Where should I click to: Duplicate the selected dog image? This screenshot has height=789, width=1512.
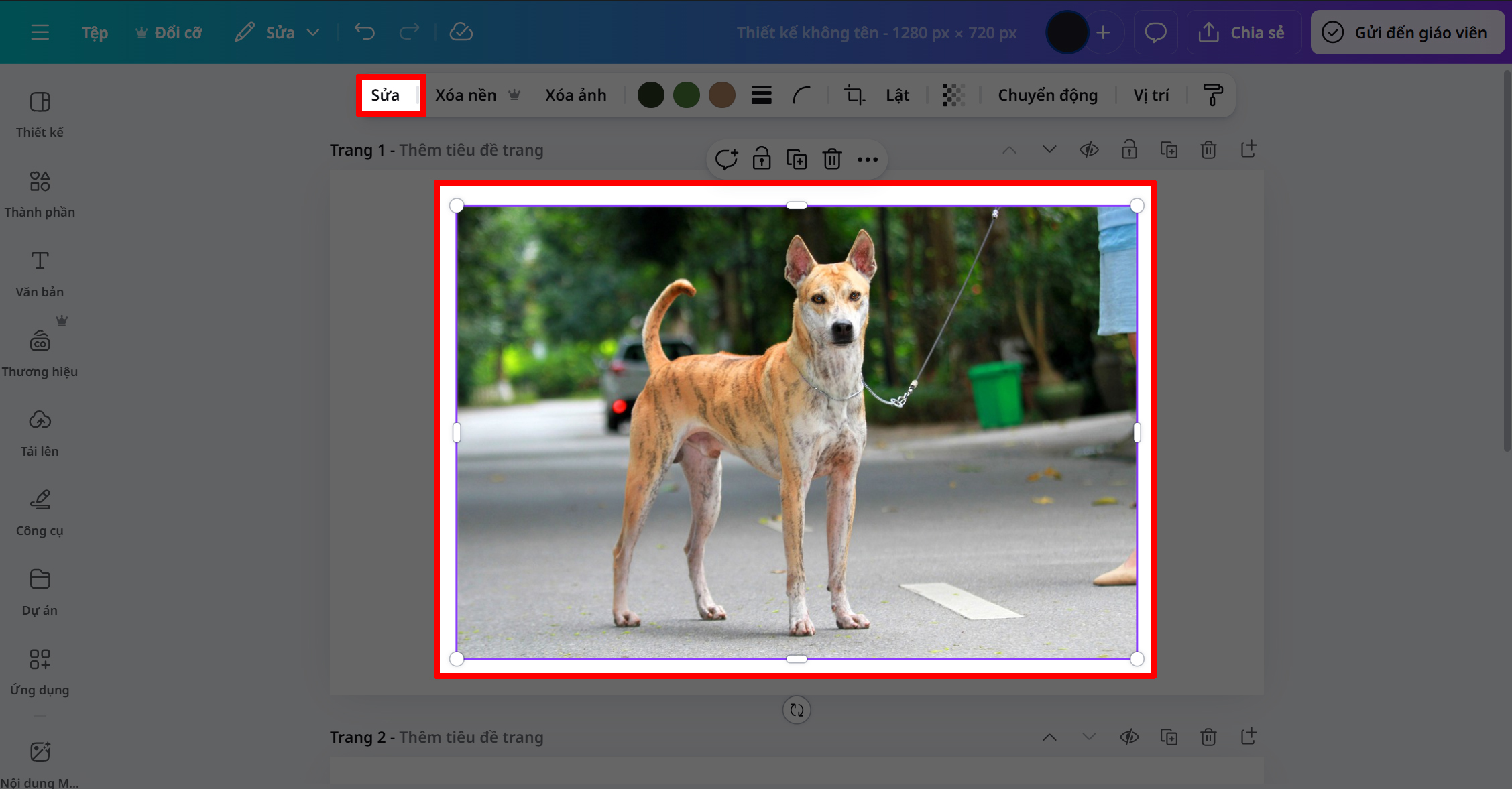point(797,159)
